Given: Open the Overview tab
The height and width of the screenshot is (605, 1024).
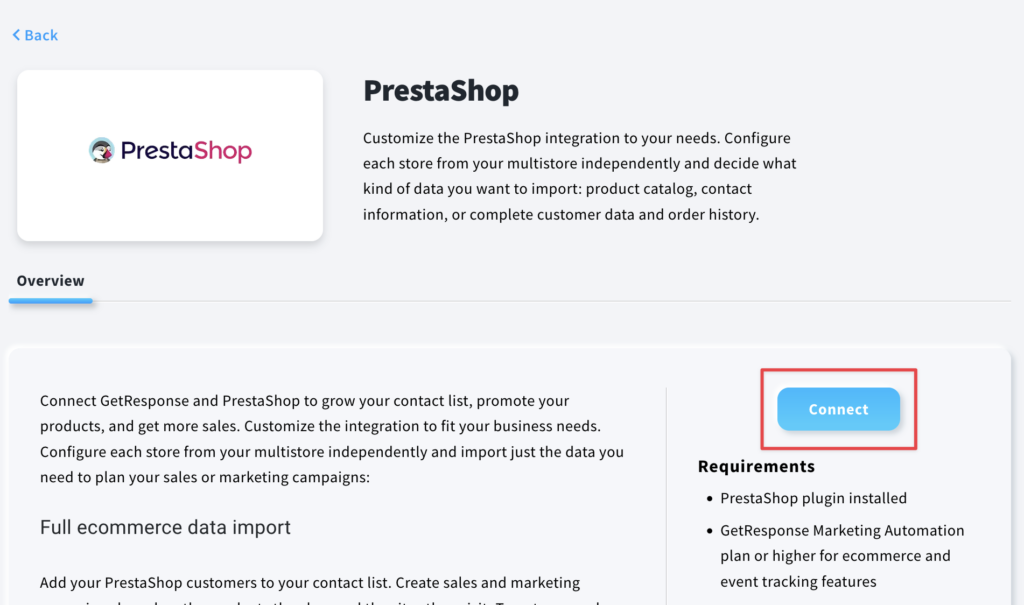Looking at the screenshot, I should click(x=50, y=281).
